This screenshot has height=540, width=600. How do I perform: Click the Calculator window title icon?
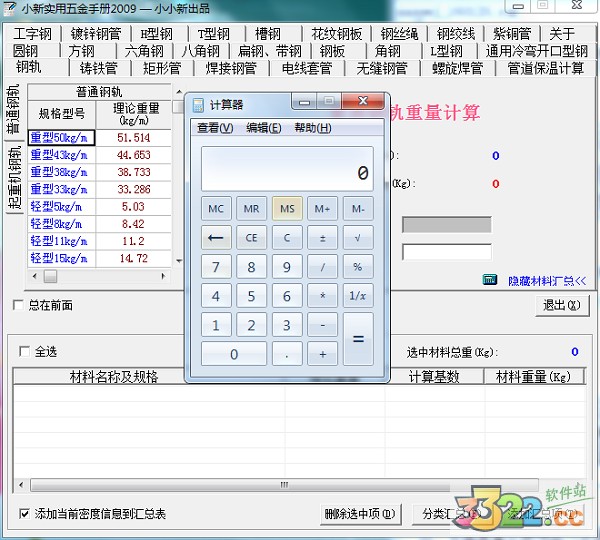point(199,104)
